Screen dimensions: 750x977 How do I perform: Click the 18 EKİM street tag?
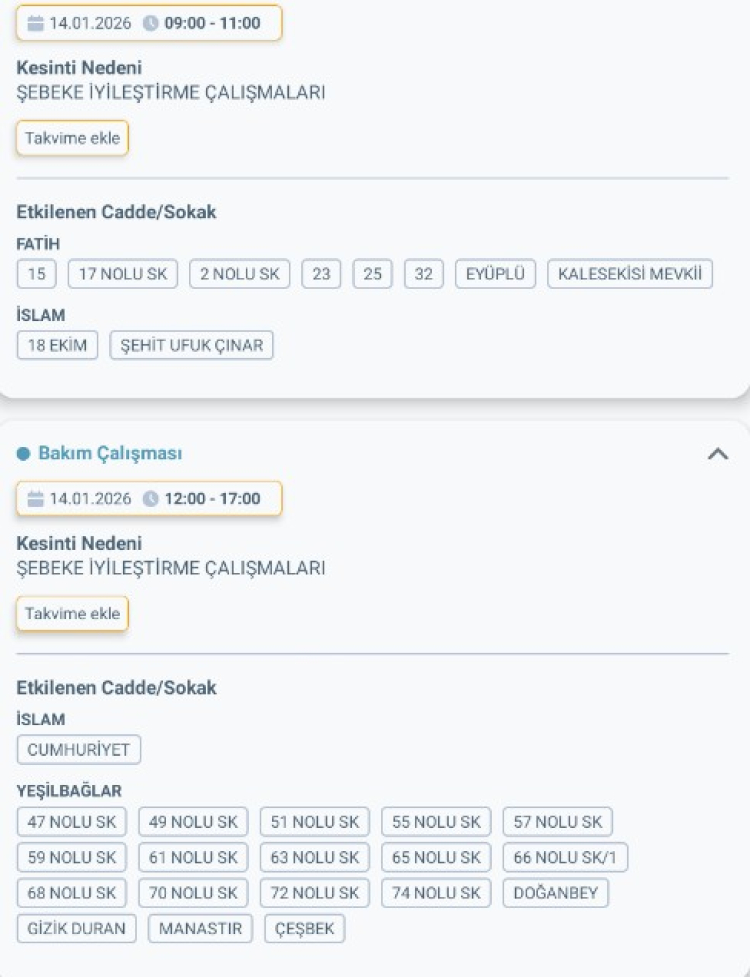pos(58,346)
